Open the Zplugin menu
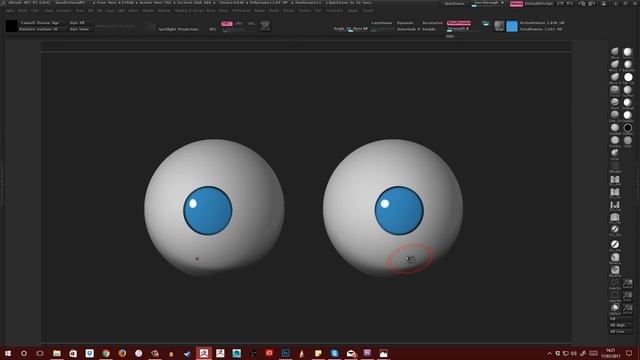 [353, 11]
